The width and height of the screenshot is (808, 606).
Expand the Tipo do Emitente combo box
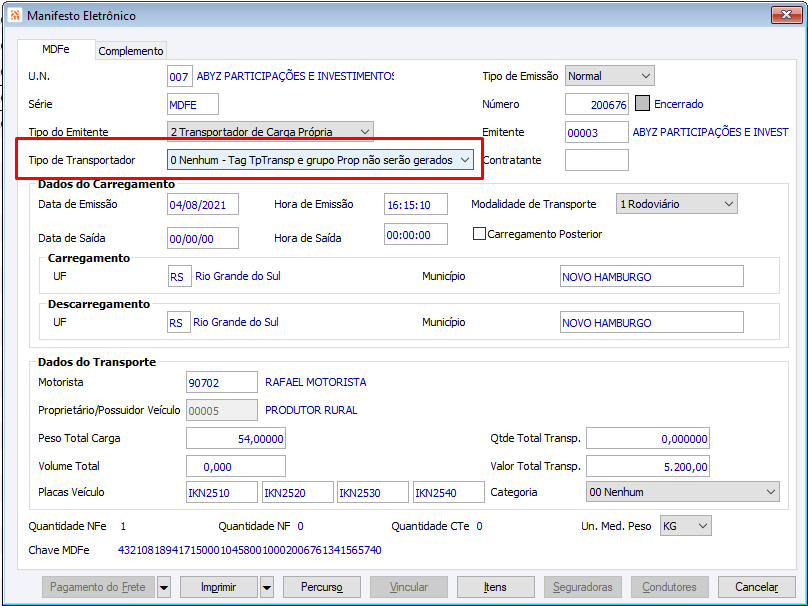coord(270,132)
